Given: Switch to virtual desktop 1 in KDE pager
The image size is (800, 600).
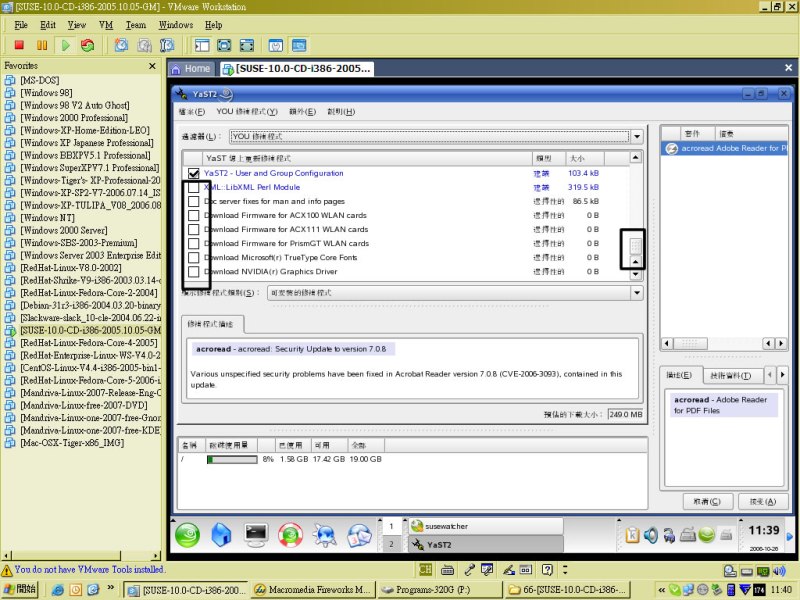Looking at the screenshot, I should pos(391,526).
